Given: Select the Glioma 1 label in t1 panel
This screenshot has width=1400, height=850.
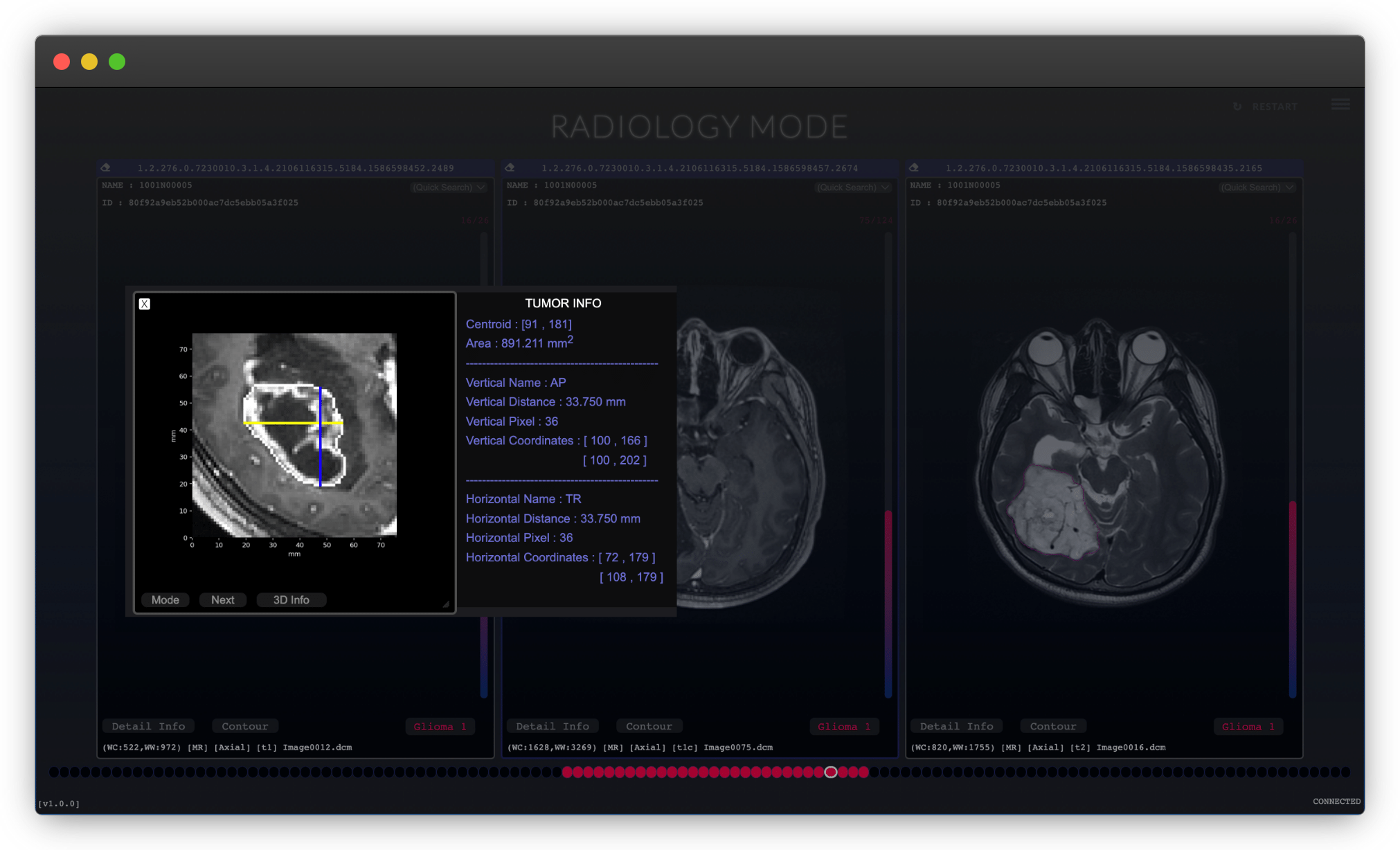Looking at the screenshot, I should click(440, 726).
